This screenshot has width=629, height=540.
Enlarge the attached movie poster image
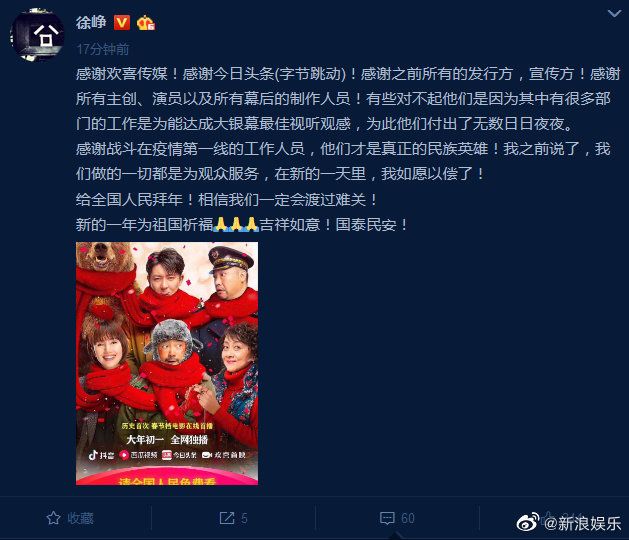pyautogui.click(x=167, y=363)
